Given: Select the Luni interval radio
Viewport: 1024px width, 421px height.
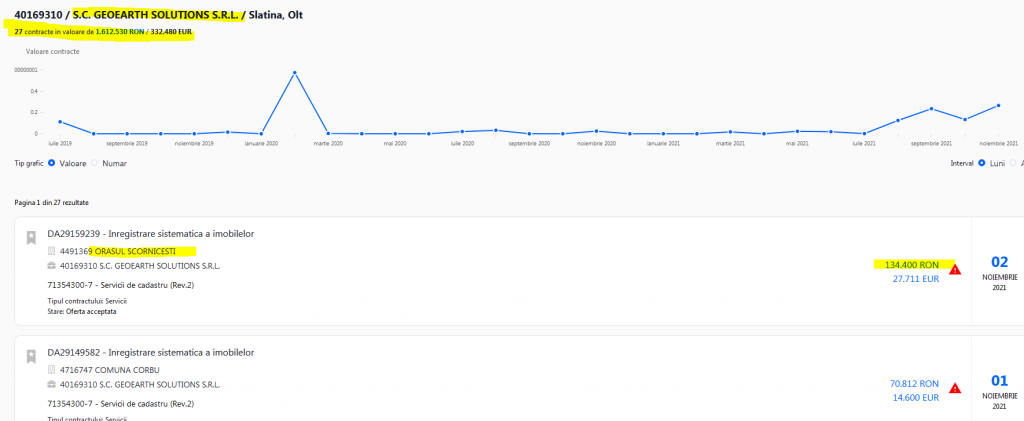Looking at the screenshot, I should 981,163.
